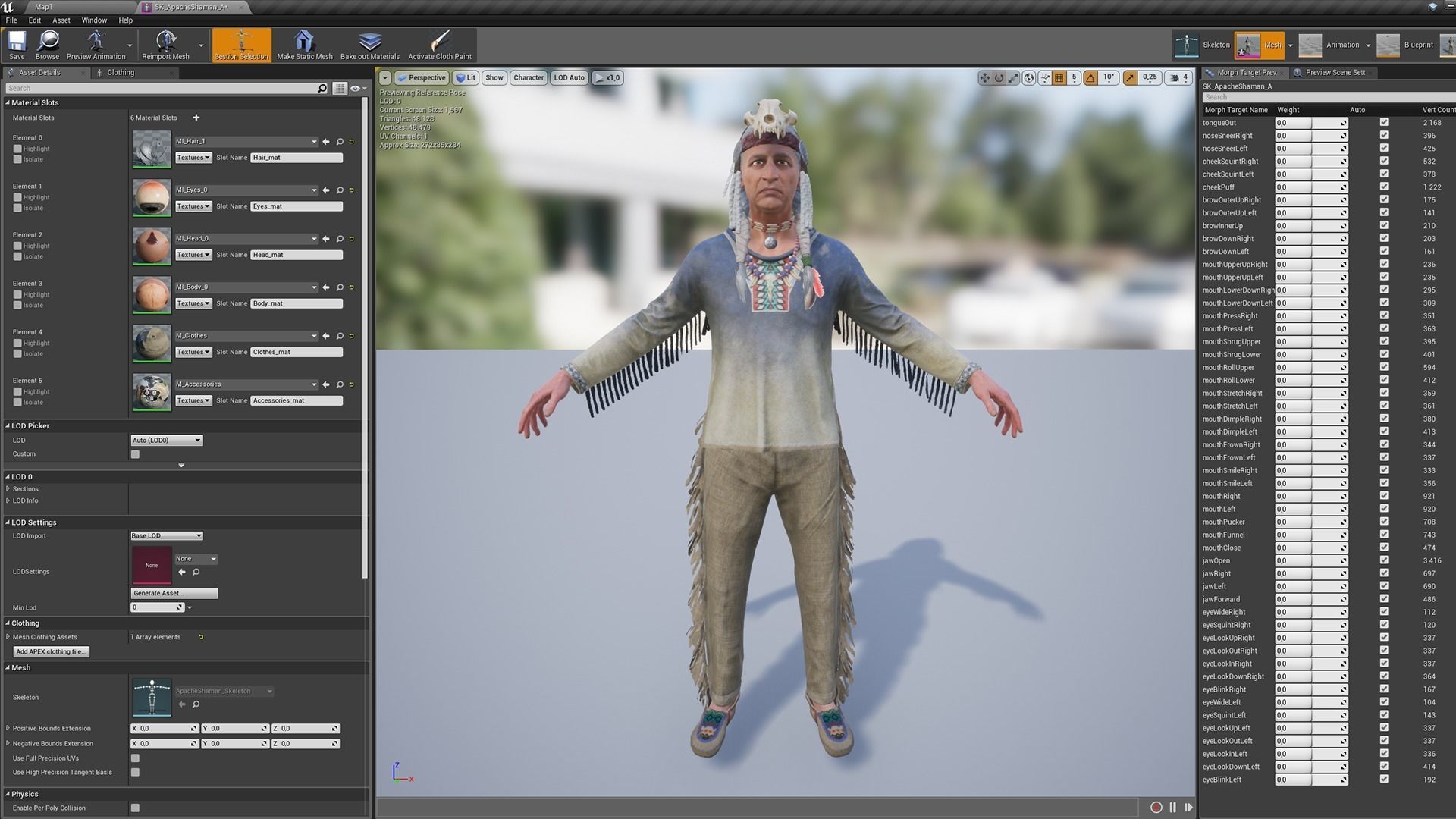Click the Make Static Mesh icon
1456x819 pixels.
click(304, 45)
